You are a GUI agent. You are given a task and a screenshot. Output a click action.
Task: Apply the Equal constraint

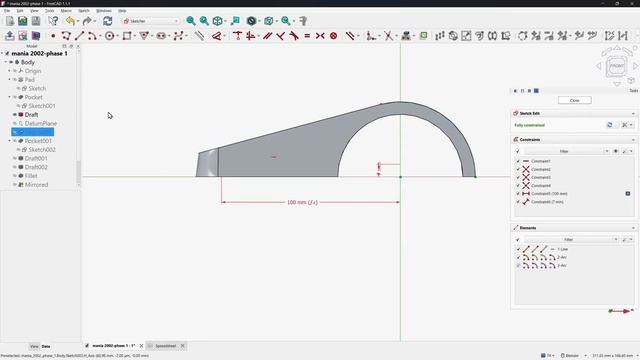click(307, 36)
